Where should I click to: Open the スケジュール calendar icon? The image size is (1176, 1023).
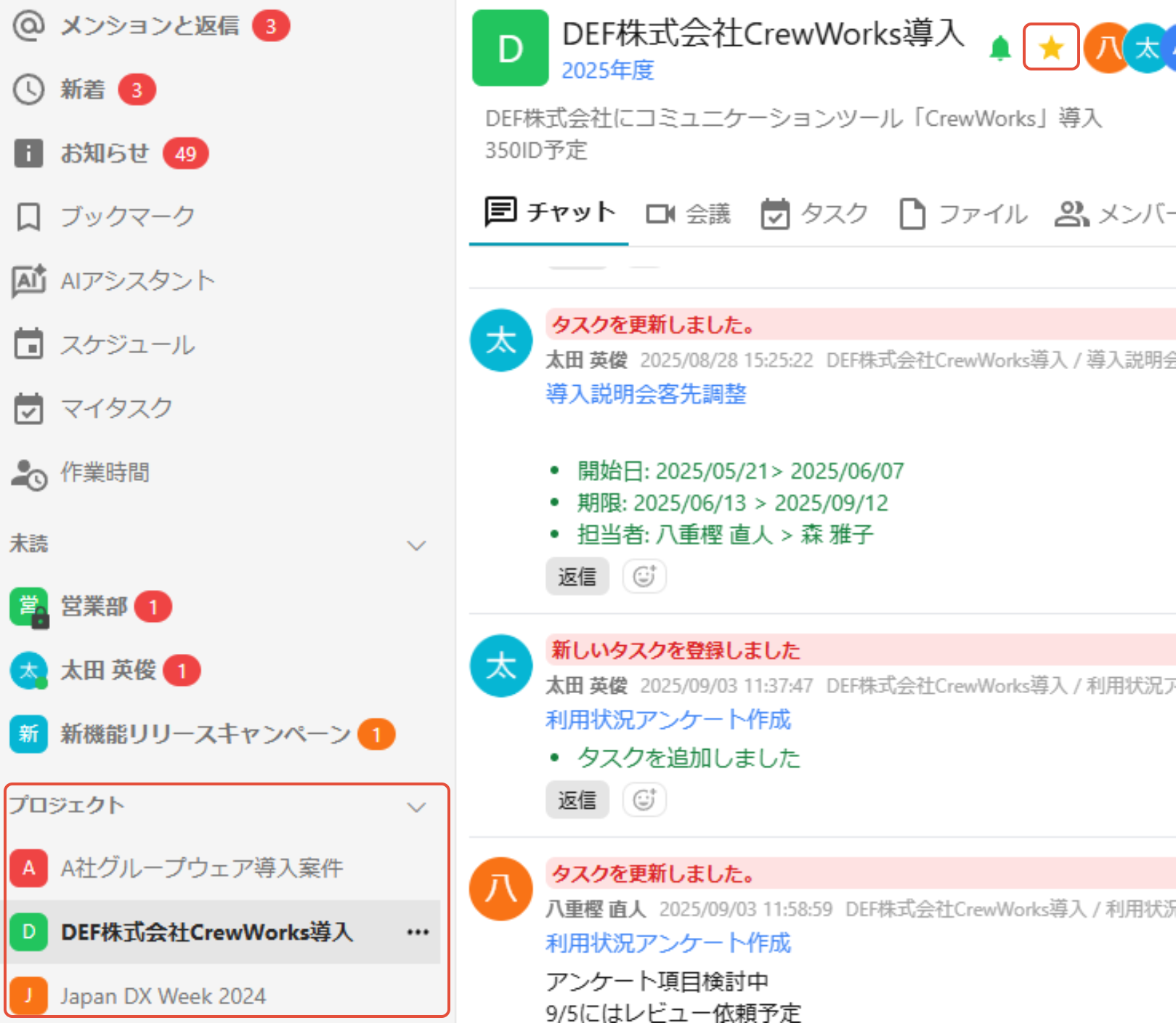[29, 344]
